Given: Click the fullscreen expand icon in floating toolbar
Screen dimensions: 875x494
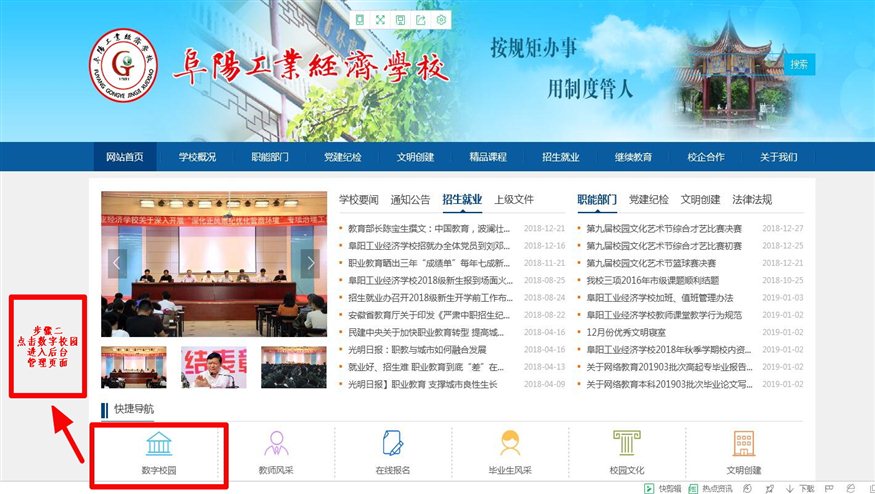Looking at the screenshot, I should coord(380,20).
